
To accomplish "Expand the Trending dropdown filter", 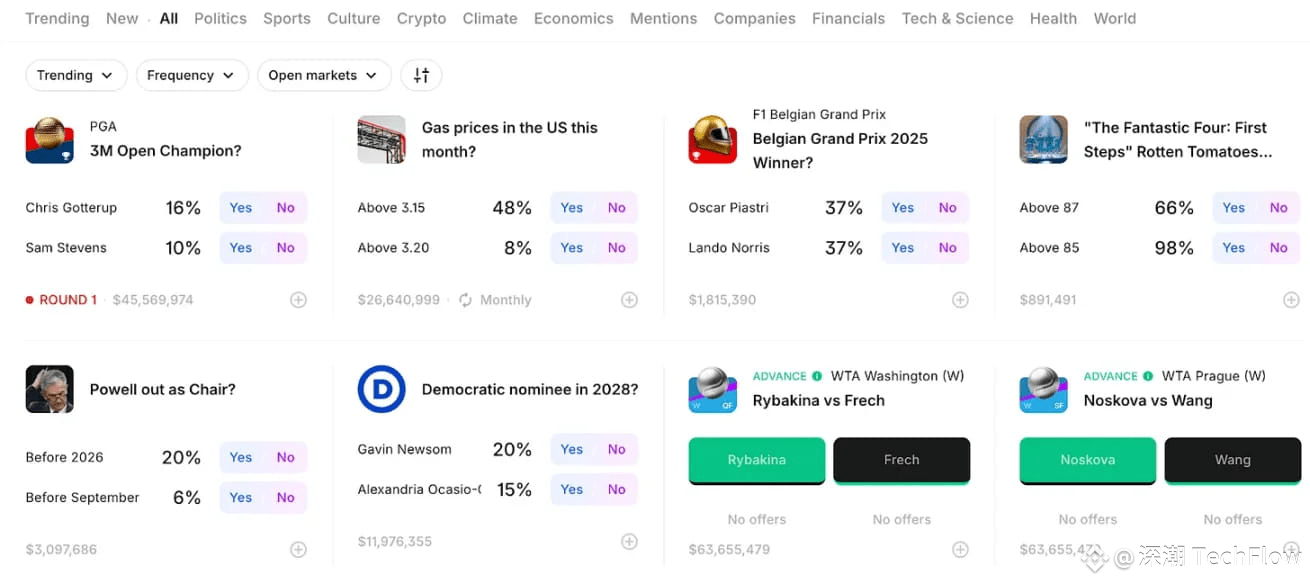I will [x=76, y=75].
